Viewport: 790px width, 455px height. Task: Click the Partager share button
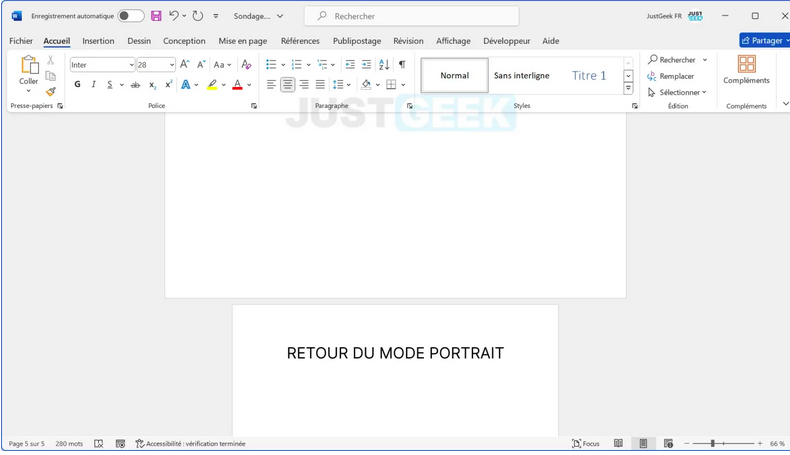(764, 40)
